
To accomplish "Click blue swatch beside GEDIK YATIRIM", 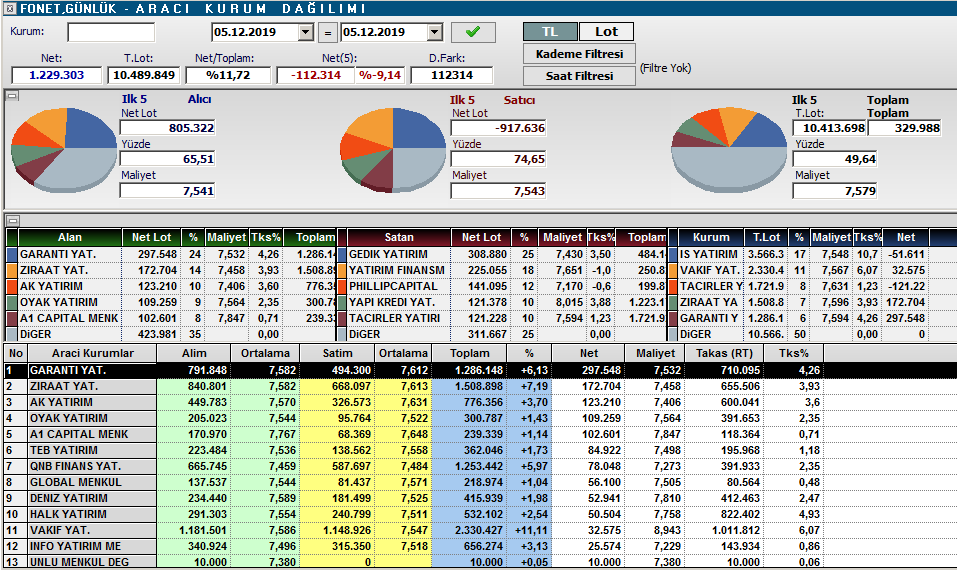I will [342, 254].
